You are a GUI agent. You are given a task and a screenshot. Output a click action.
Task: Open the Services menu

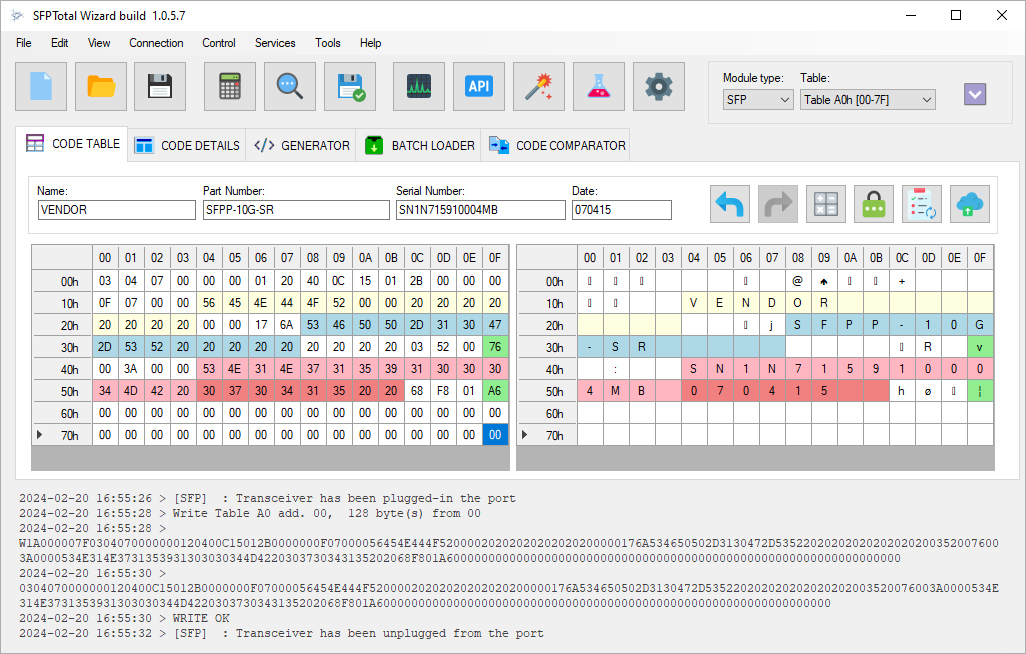(275, 43)
